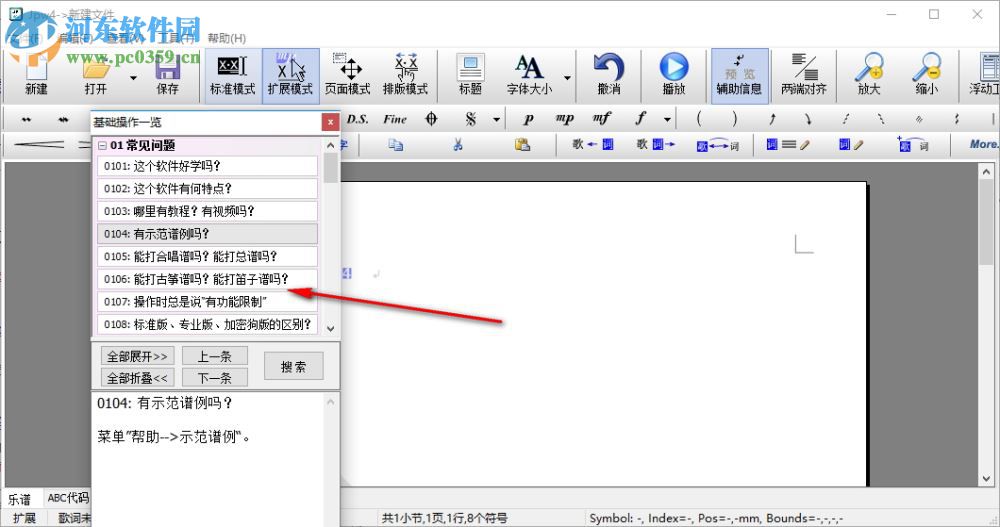The height and width of the screenshot is (527, 1000).
Task: Switch to 标准模式 standard mode
Action: 232,75
